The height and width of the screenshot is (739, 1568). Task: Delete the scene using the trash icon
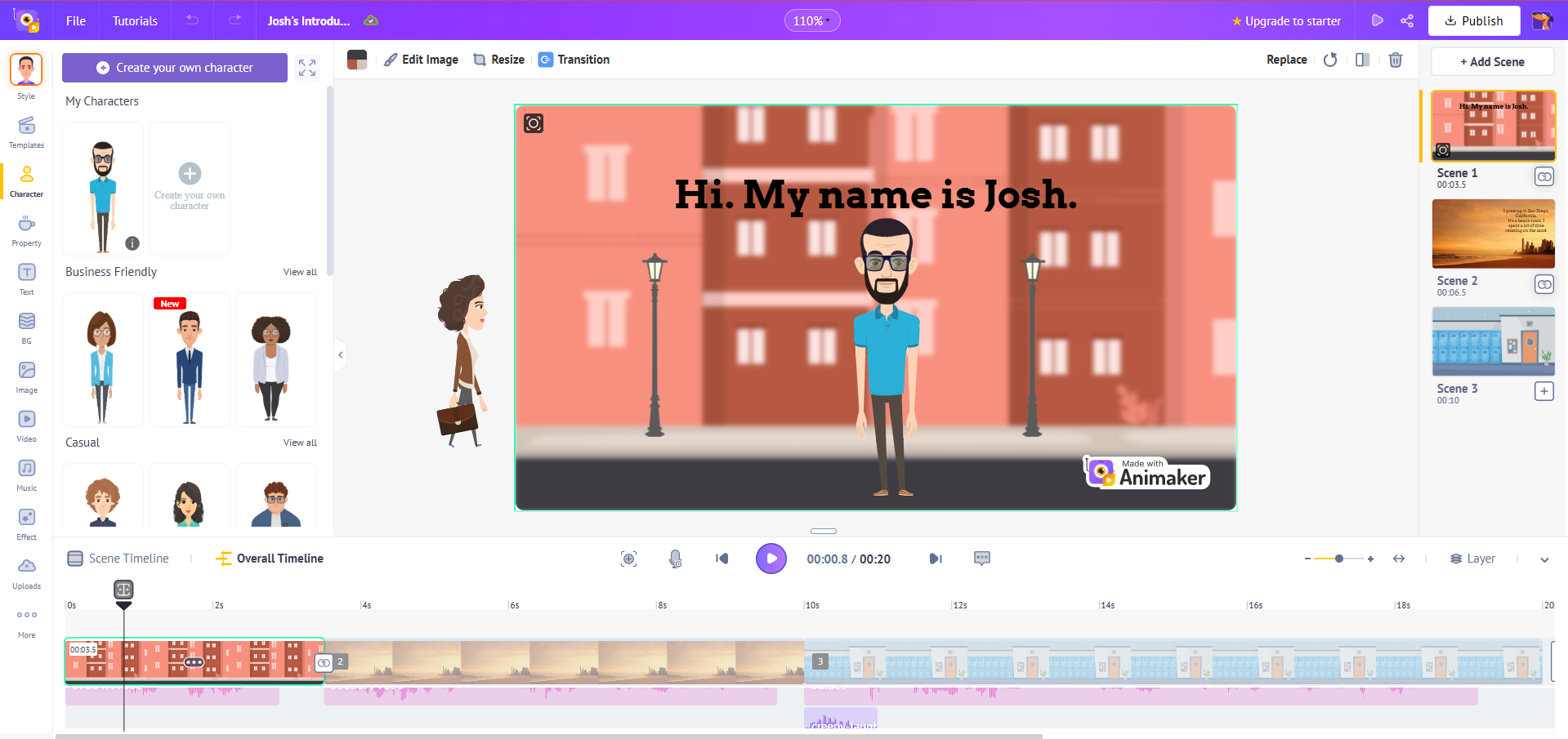point(1396,60)
